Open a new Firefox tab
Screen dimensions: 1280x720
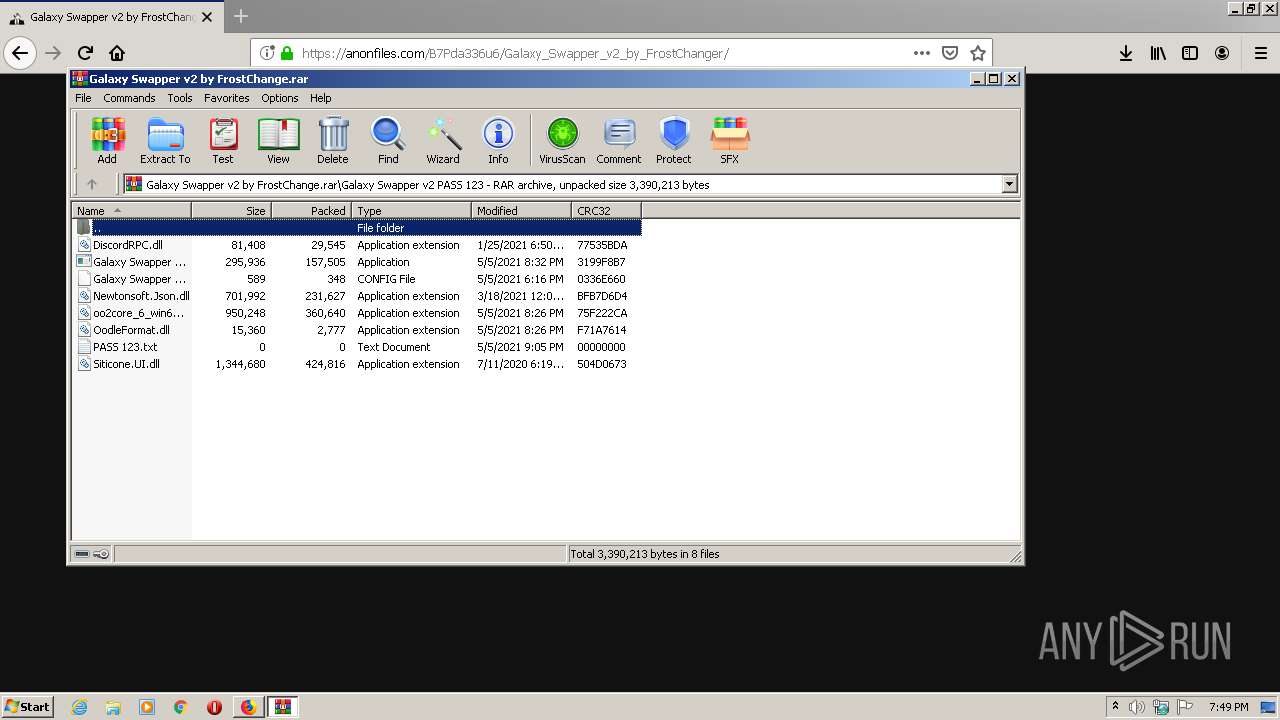pos(241,16)
